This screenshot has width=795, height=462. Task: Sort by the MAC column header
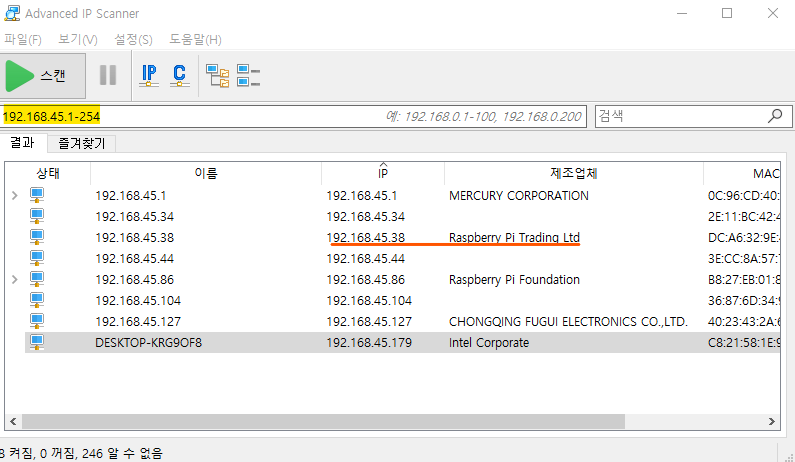(x=742, y=173)
